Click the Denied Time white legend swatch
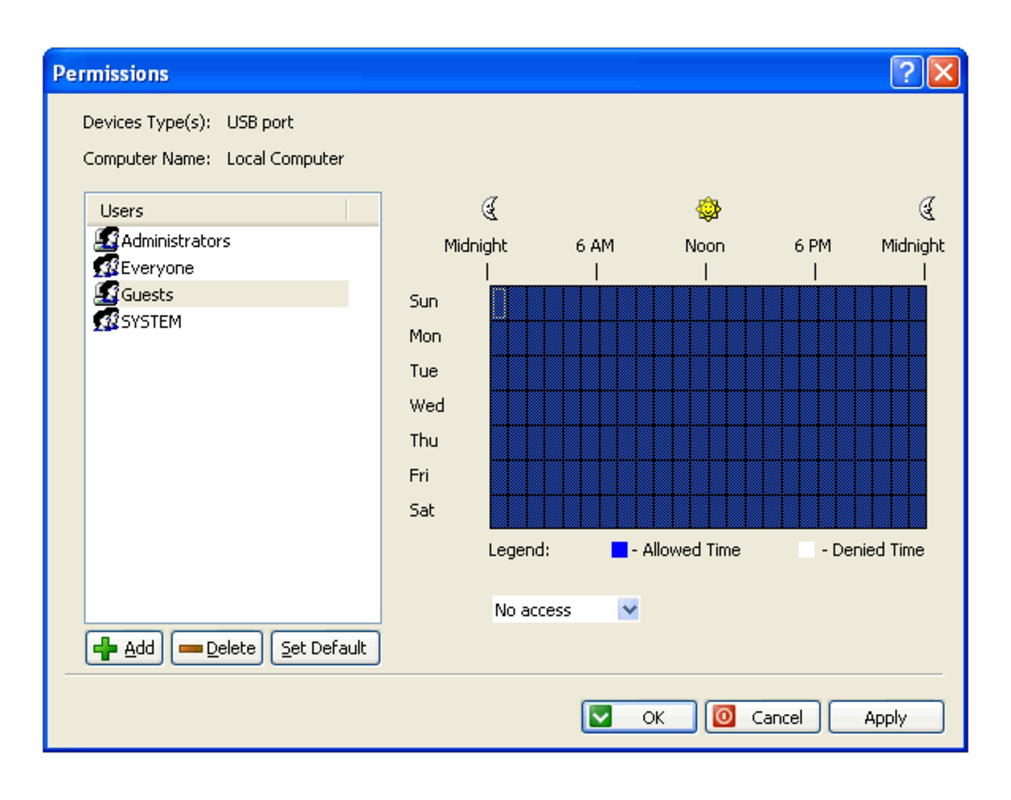The width and height of the screenshot is (1011, 800). (x=806, y=550)
